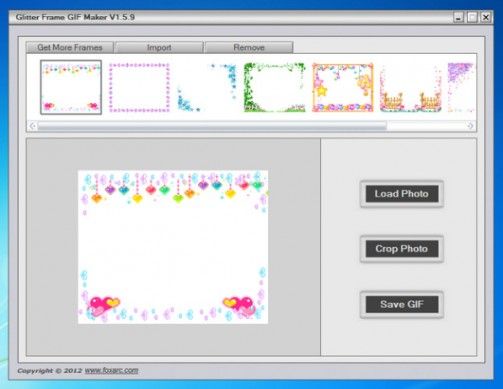Click the maximize button in title bar
The width and height of the screenshot is (503, 389).
pyautogui.click(x=472, y=17)
